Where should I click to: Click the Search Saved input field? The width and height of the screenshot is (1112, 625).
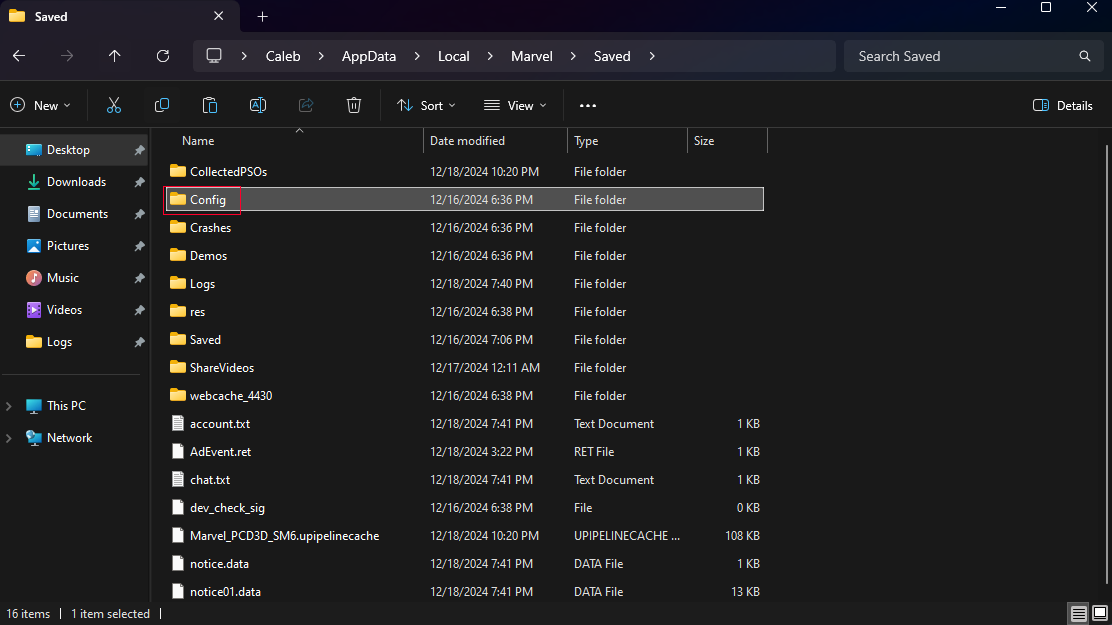[x=973, y=56]
